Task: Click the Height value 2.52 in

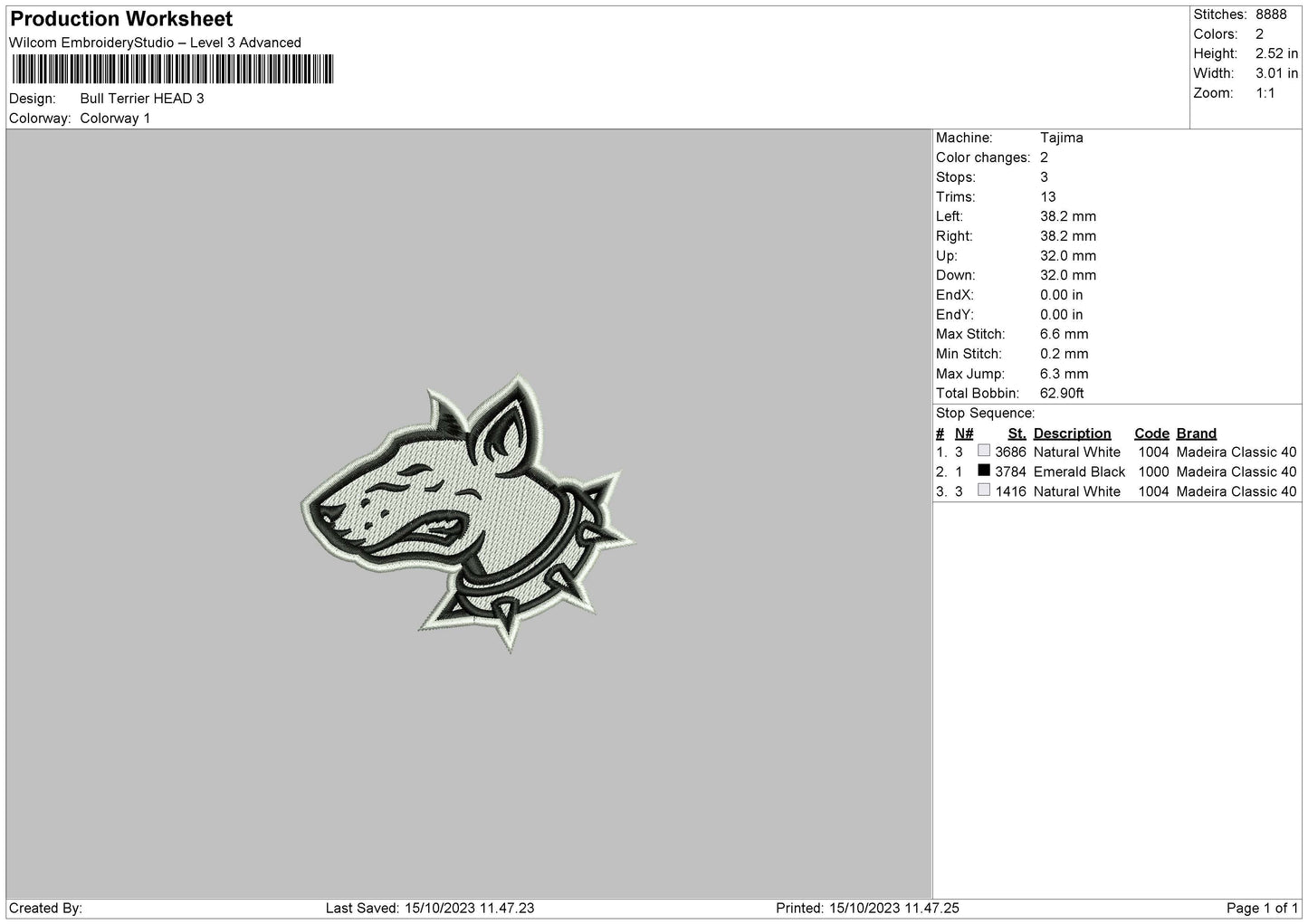Action: pos(1276,54)
